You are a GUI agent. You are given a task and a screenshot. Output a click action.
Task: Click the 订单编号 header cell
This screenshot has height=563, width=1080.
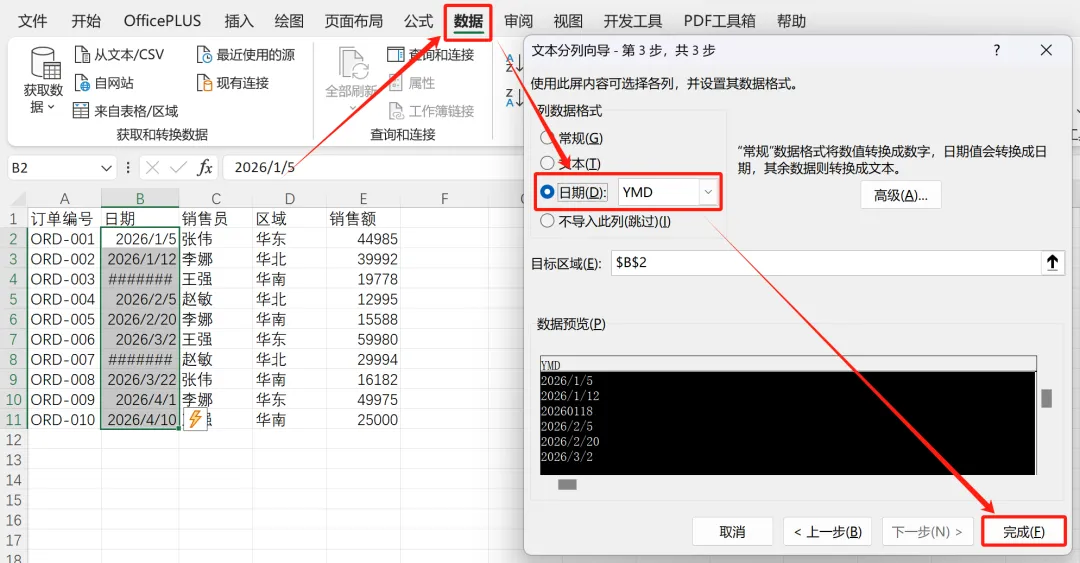64,219
